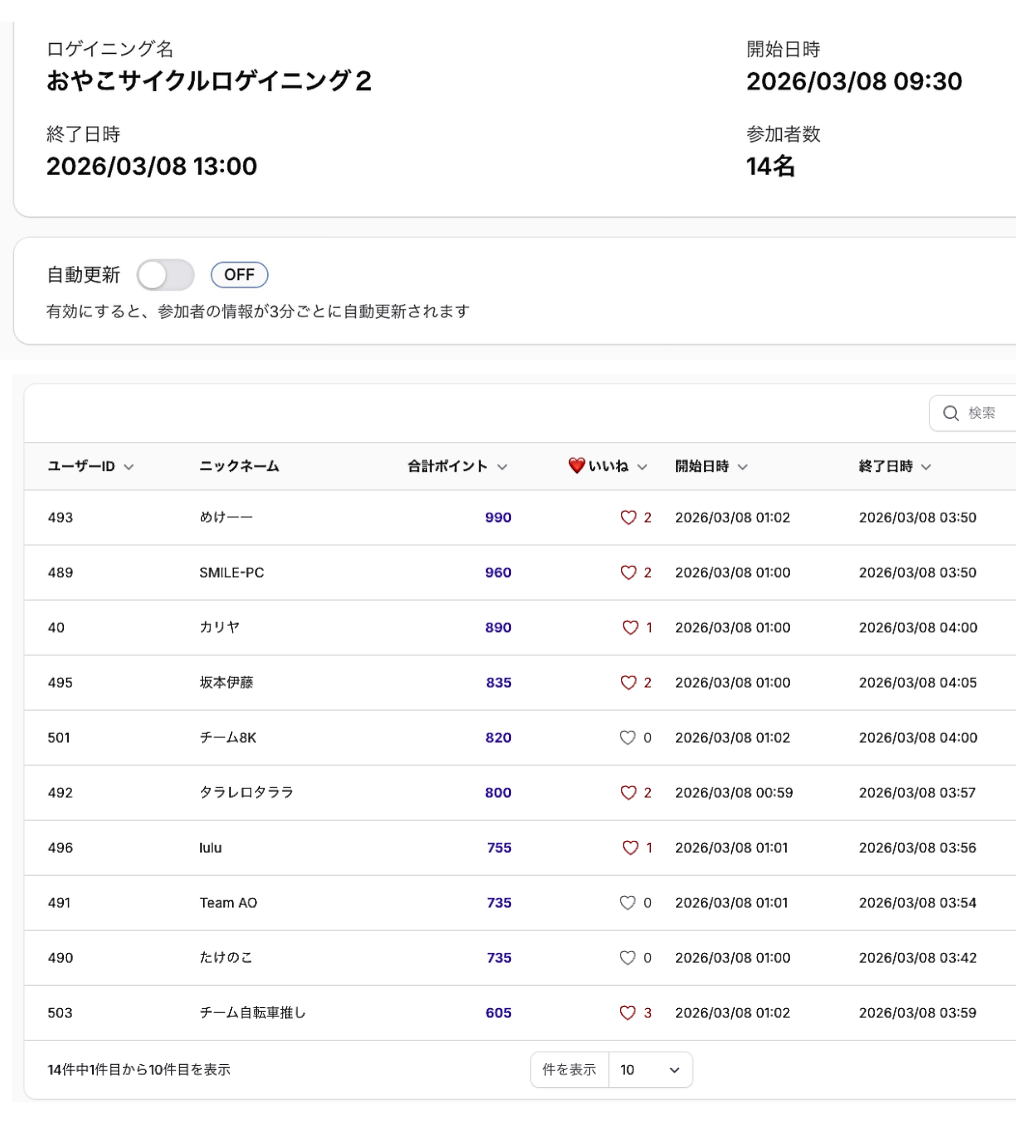Like めけーー with heart icon

pyautogui.click(x=628, y=517)
